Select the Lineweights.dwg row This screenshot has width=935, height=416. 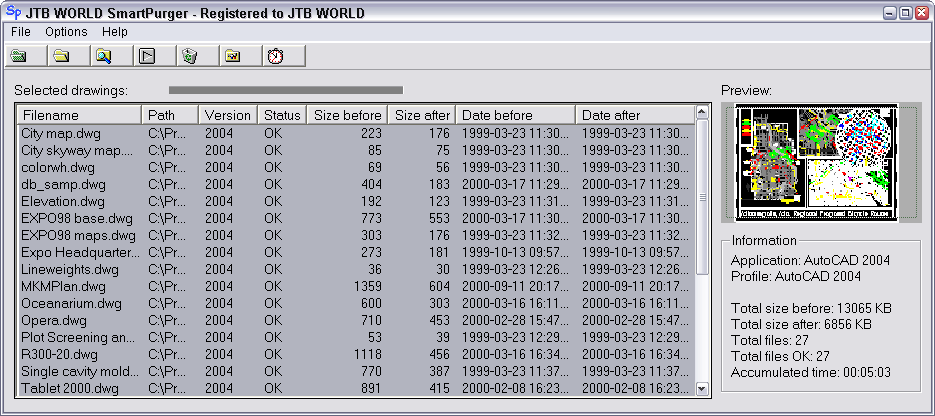(x=355, y=269)
